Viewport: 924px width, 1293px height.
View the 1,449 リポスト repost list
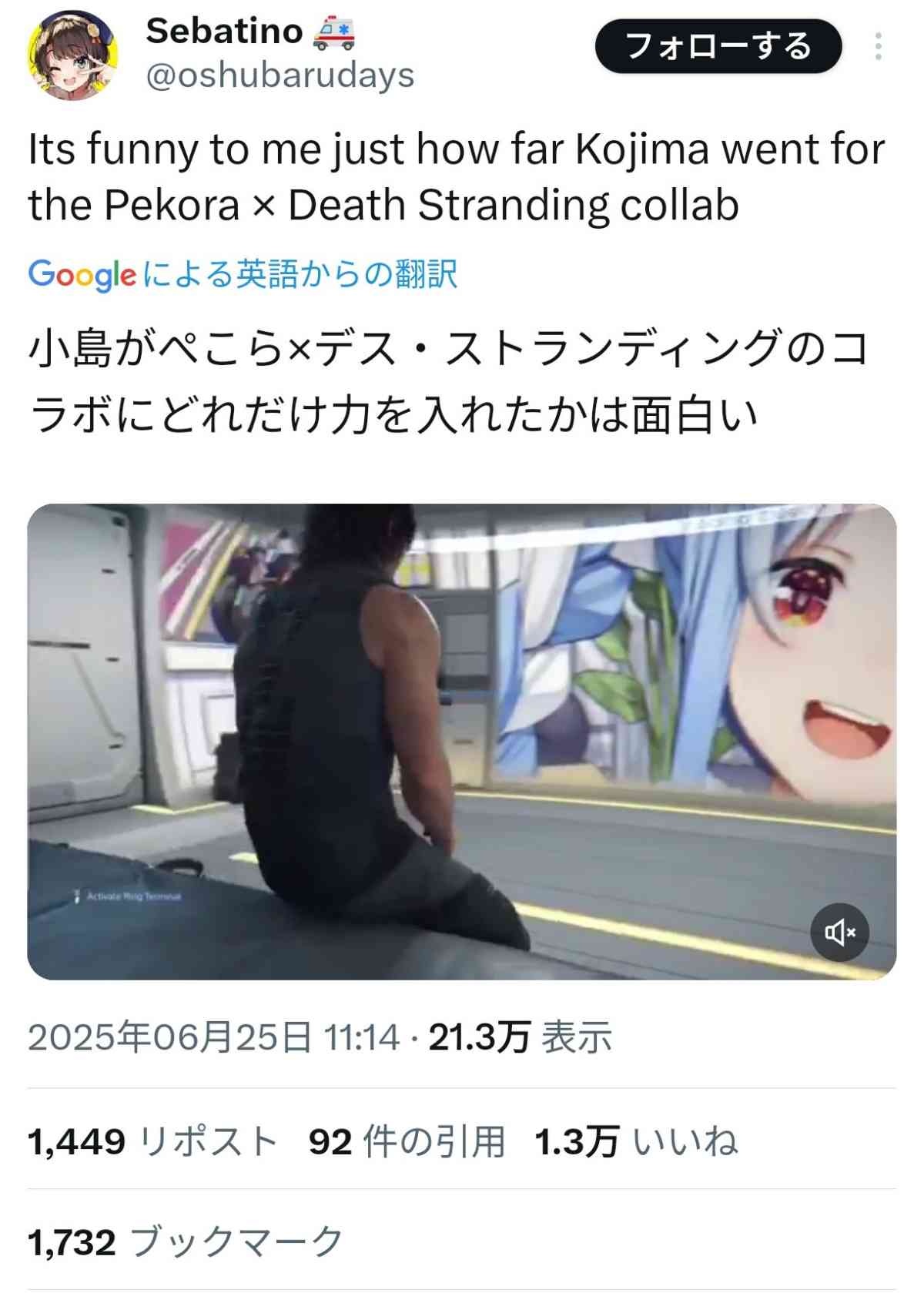click(x=152, y=1141)
